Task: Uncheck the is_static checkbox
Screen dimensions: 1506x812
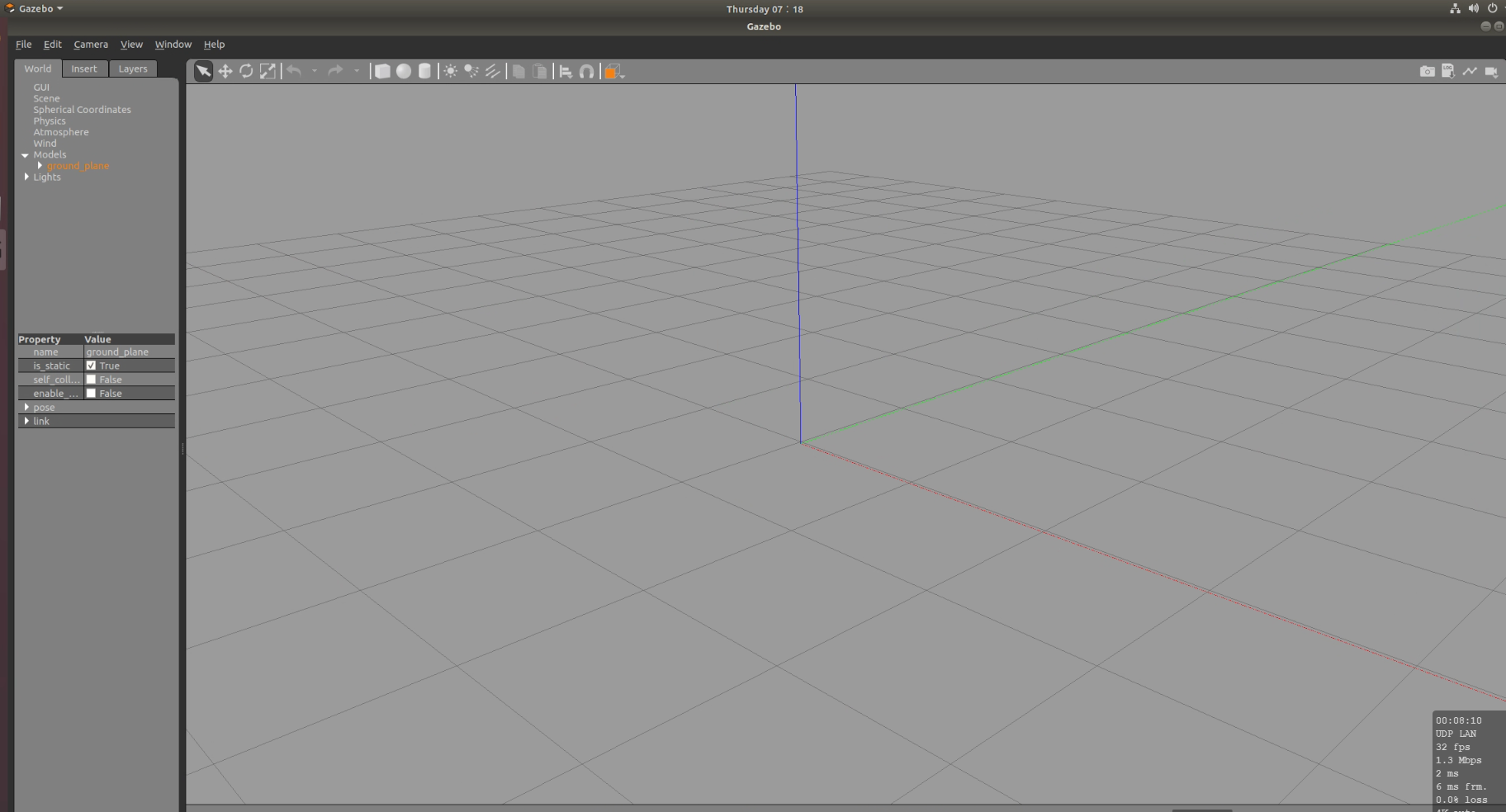Action: click(x=91, y=366)
